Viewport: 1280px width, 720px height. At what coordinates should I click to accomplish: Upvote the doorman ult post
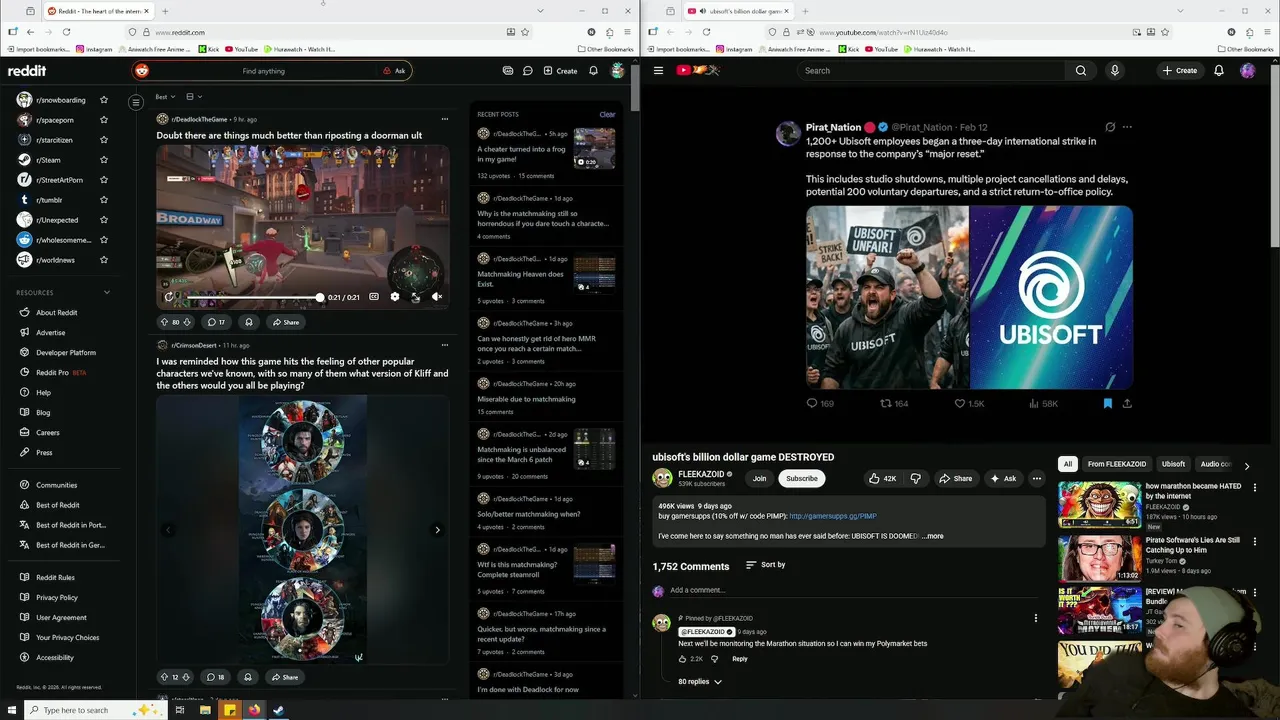pyautogui.click(x=165, y=322)
